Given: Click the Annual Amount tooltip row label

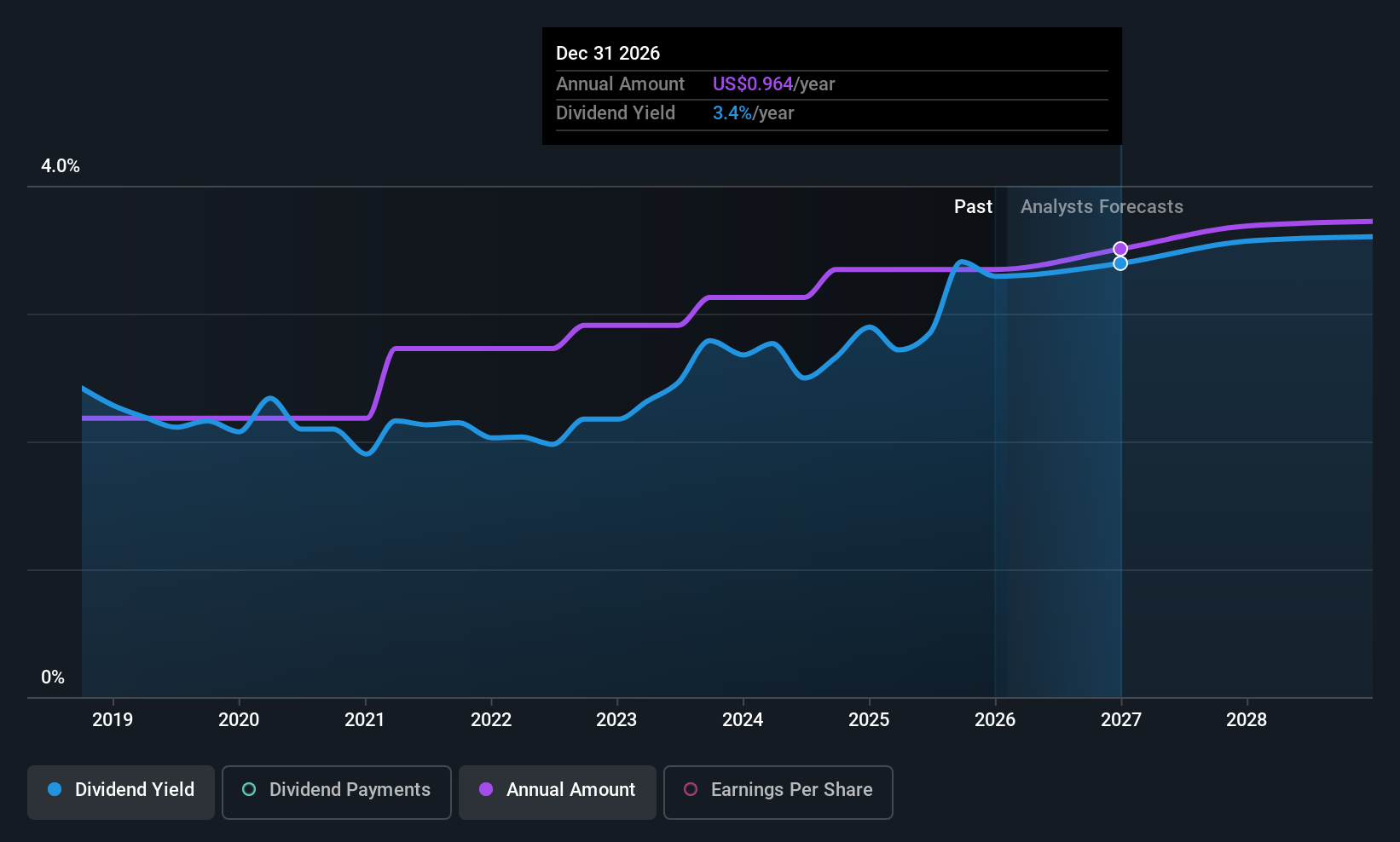Looking at the screenshot, I should tap(621, 84).
